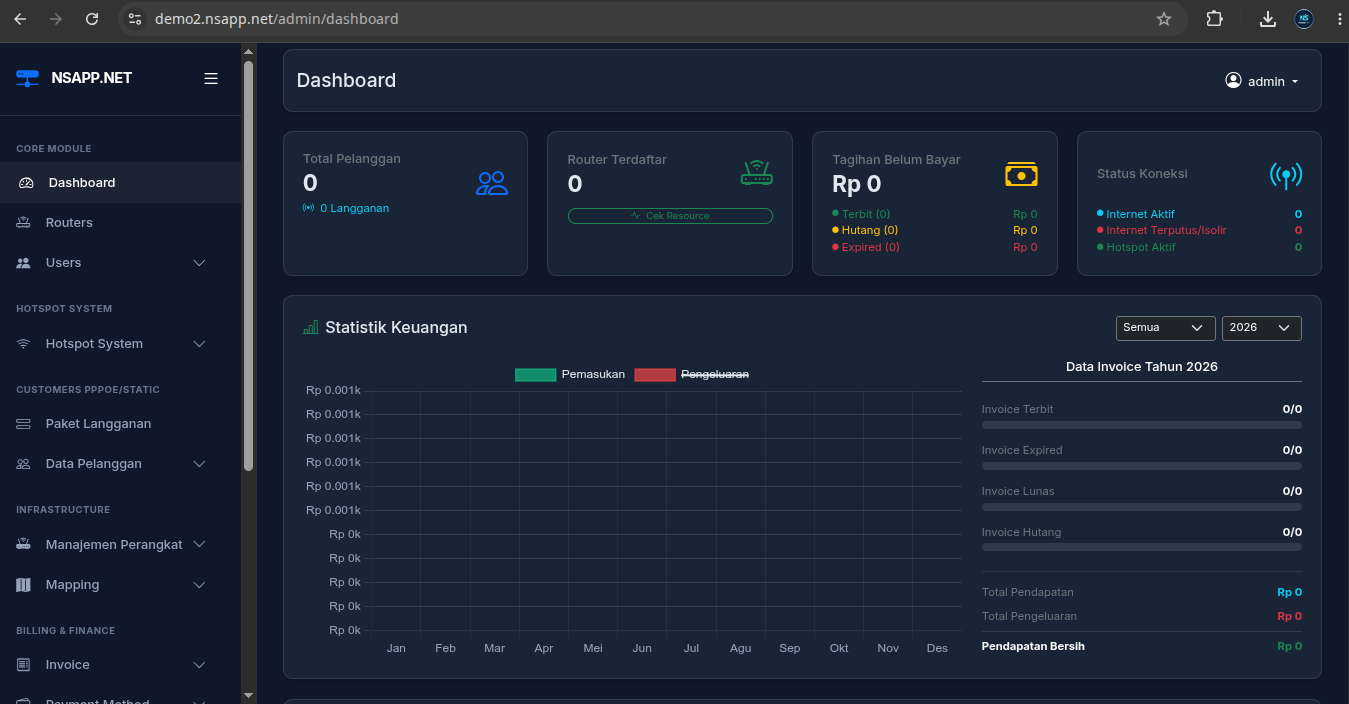Click the Router Terdaftar router icon

(x=756, y=172)
